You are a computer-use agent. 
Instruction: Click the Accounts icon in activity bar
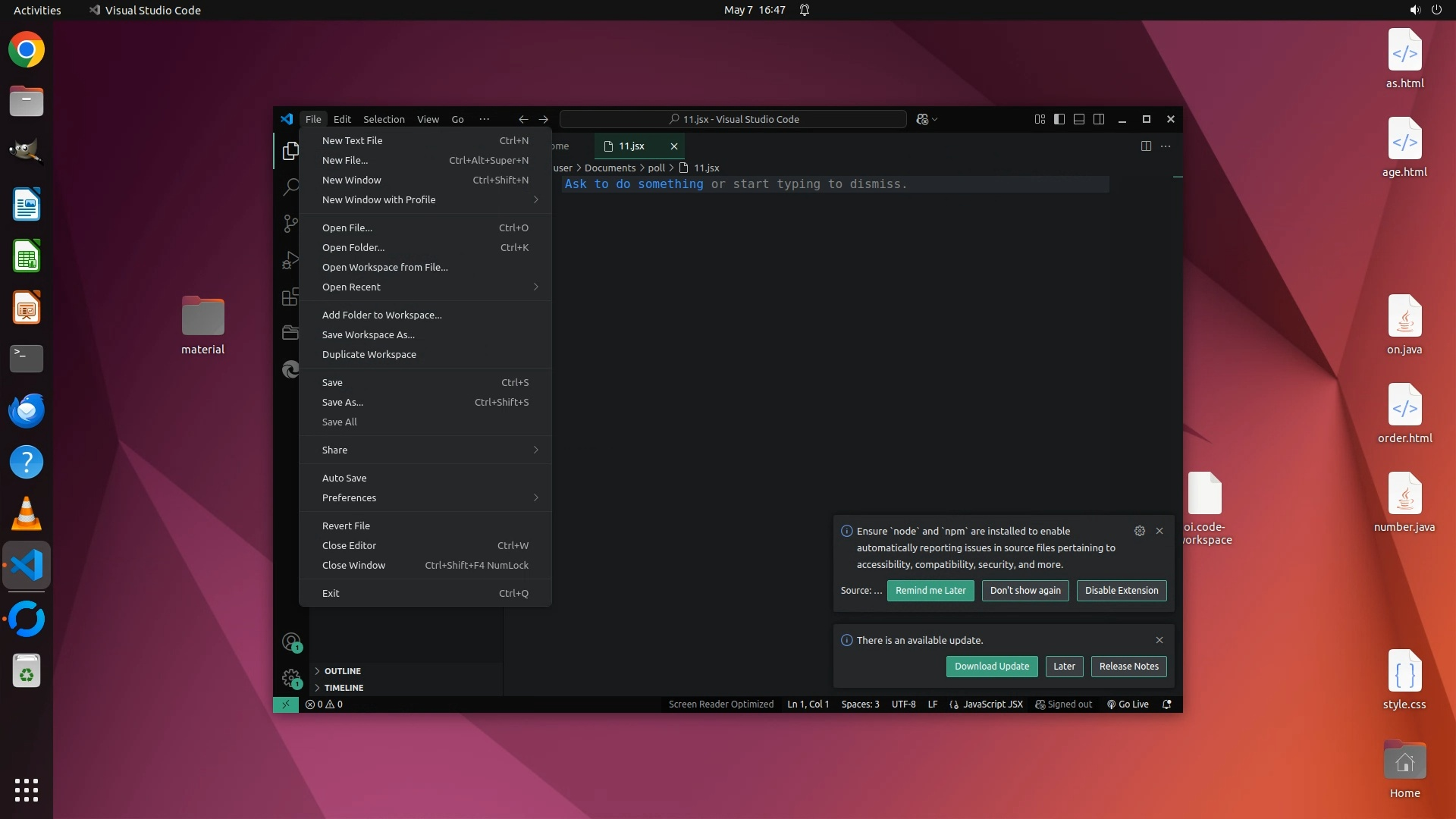click(x=291, y=642)
